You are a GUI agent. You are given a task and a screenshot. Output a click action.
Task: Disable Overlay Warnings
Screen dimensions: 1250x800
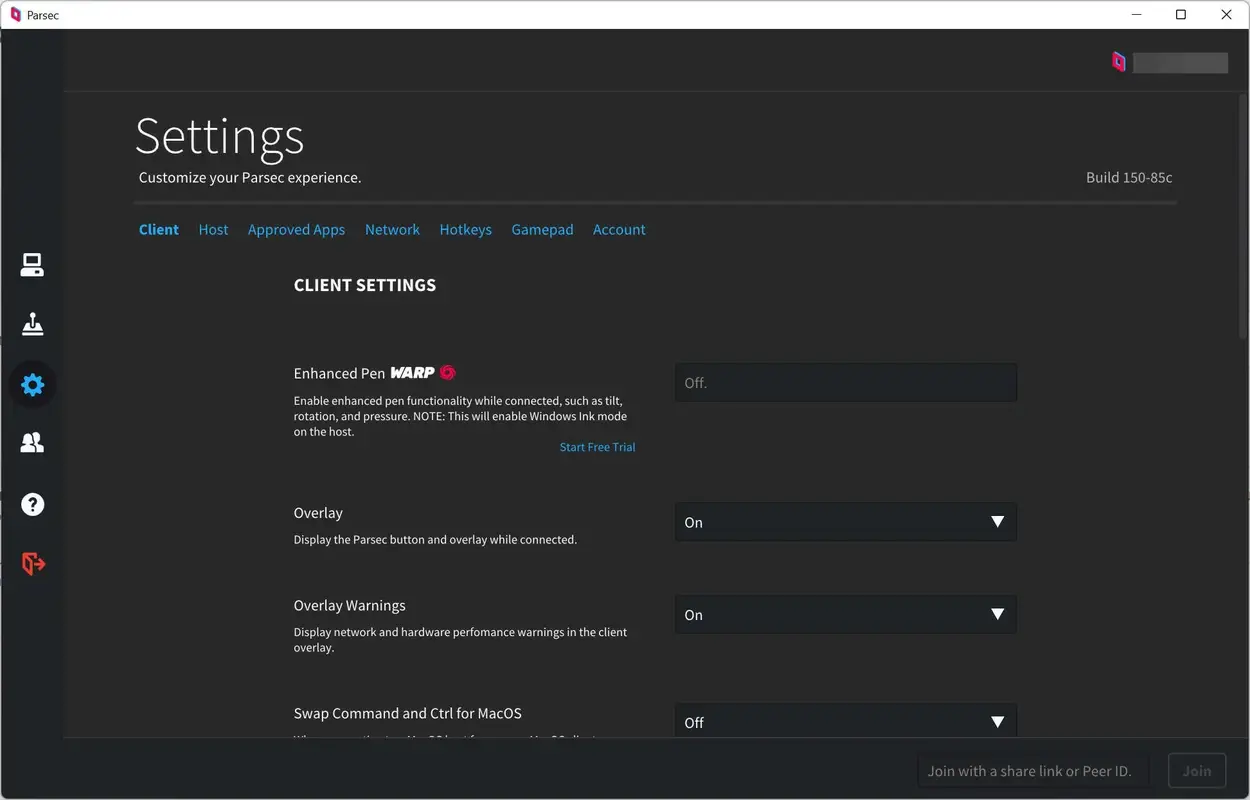(845, 614)
